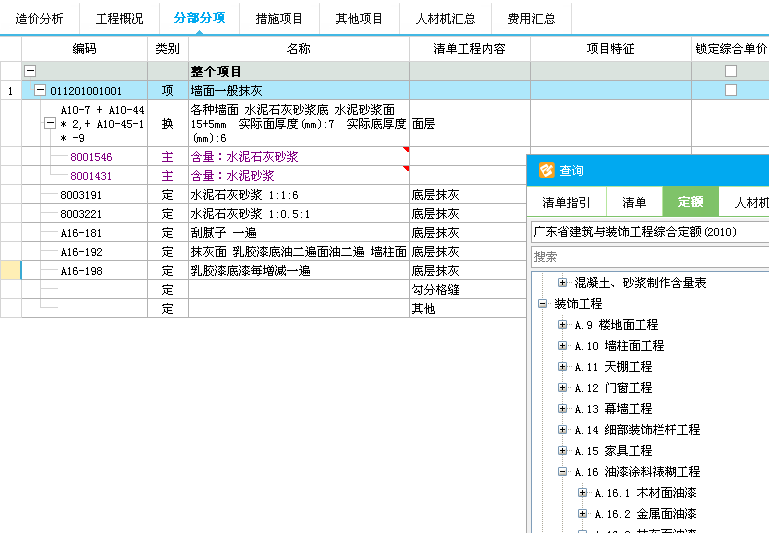Click the 项目特征 column header
Image resolution: width=769 pixels, height=533 pixels.
[611, 49]
